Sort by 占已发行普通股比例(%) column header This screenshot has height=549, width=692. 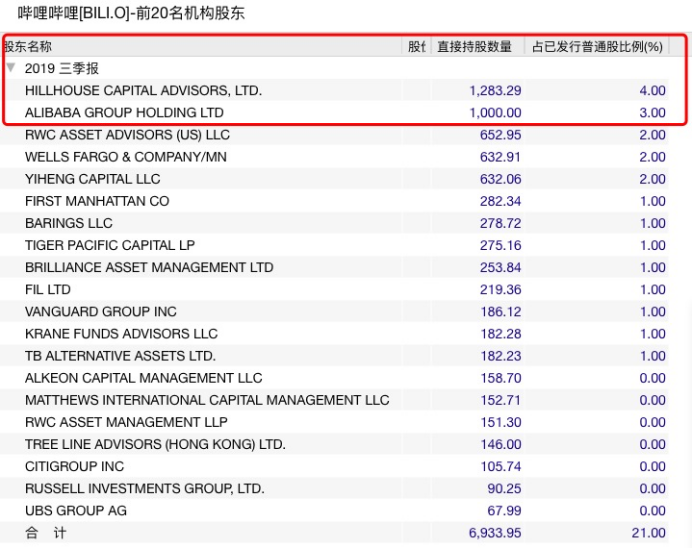597,46
